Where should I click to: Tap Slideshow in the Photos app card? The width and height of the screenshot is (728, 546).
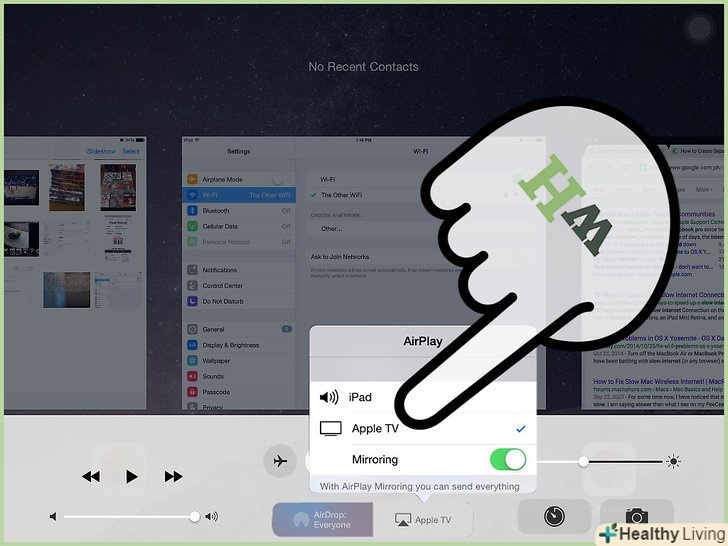pos(101,151)
